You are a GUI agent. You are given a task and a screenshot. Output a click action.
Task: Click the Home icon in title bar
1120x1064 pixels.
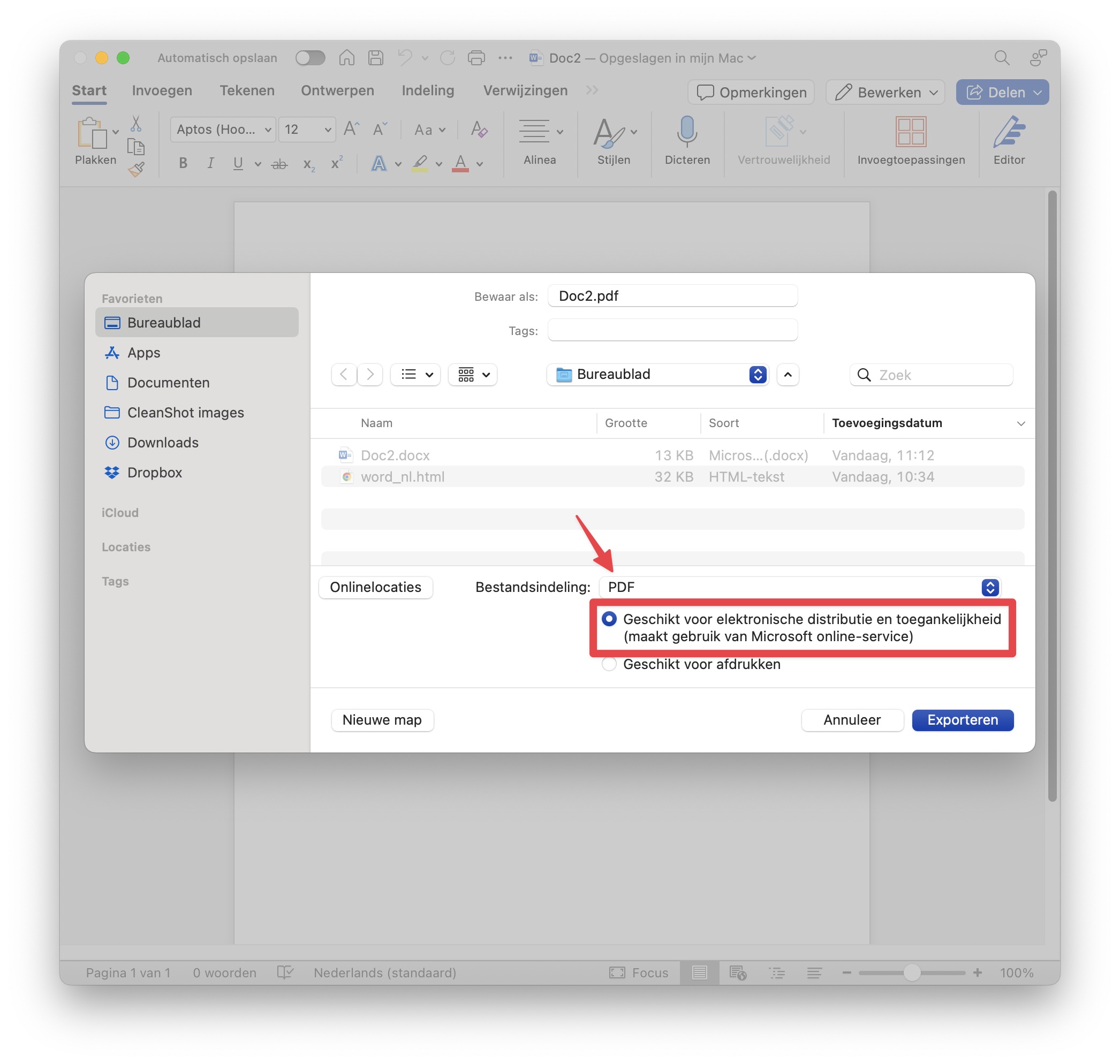[x=347, y=58]
